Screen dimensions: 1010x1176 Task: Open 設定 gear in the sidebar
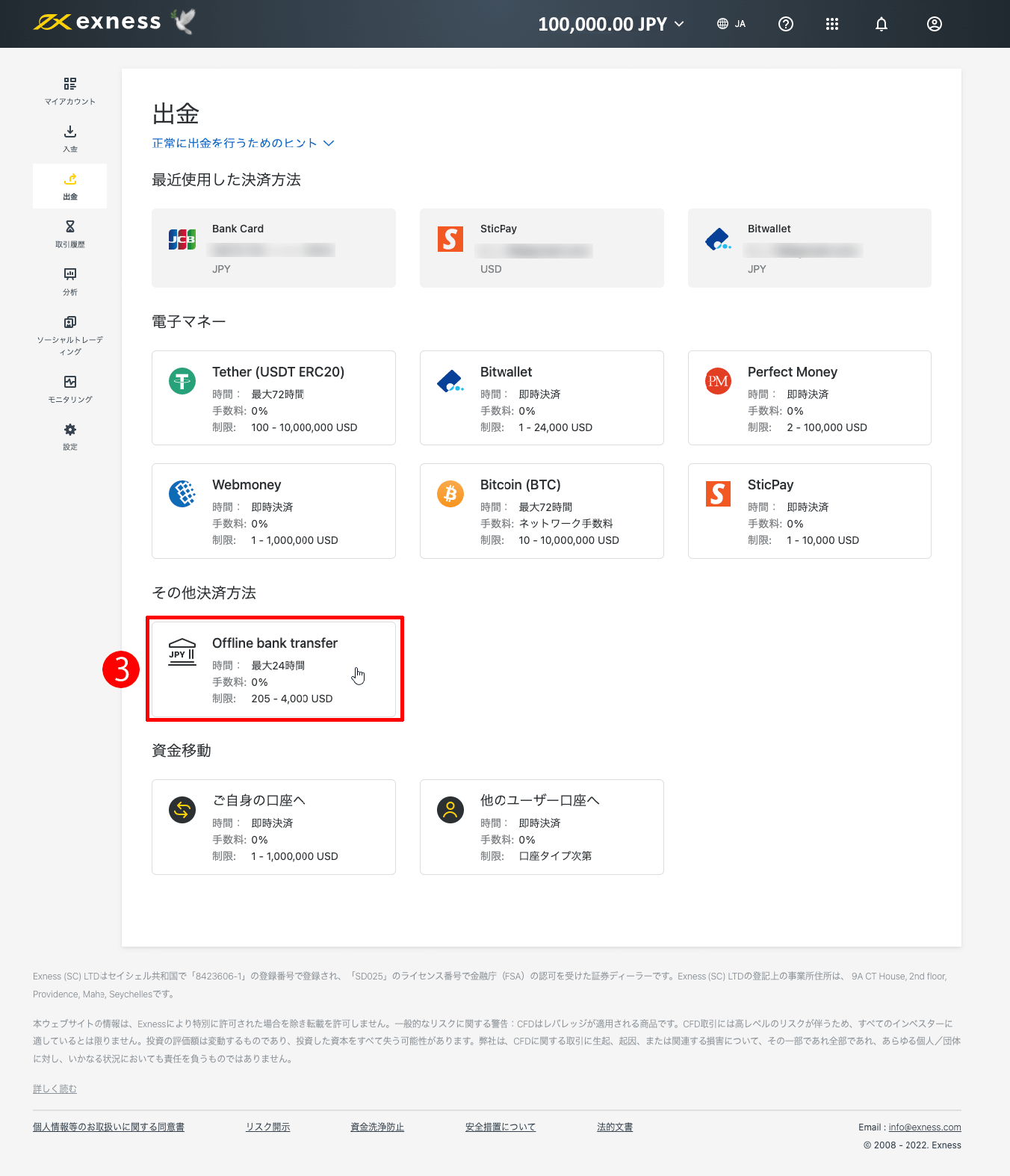[70, 437]
